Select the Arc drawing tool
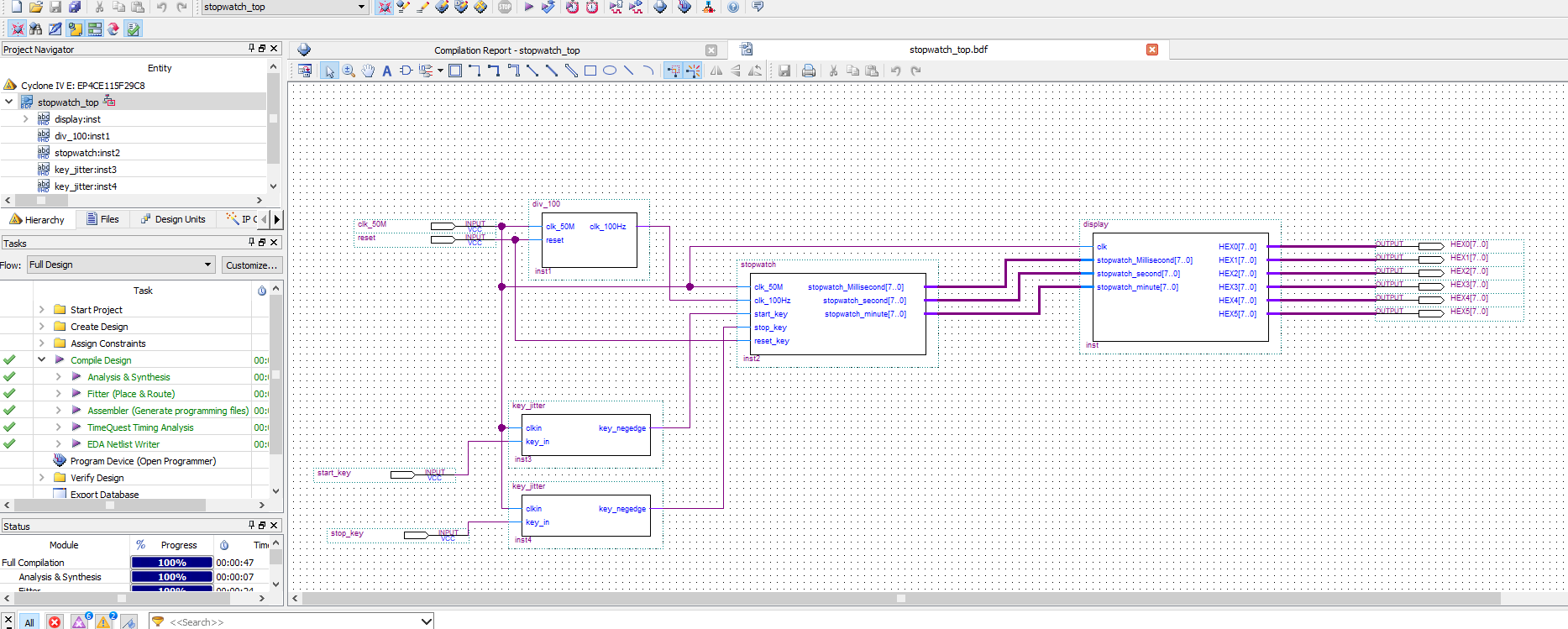Screen dimensions: 1568x629 coord(648,71)
